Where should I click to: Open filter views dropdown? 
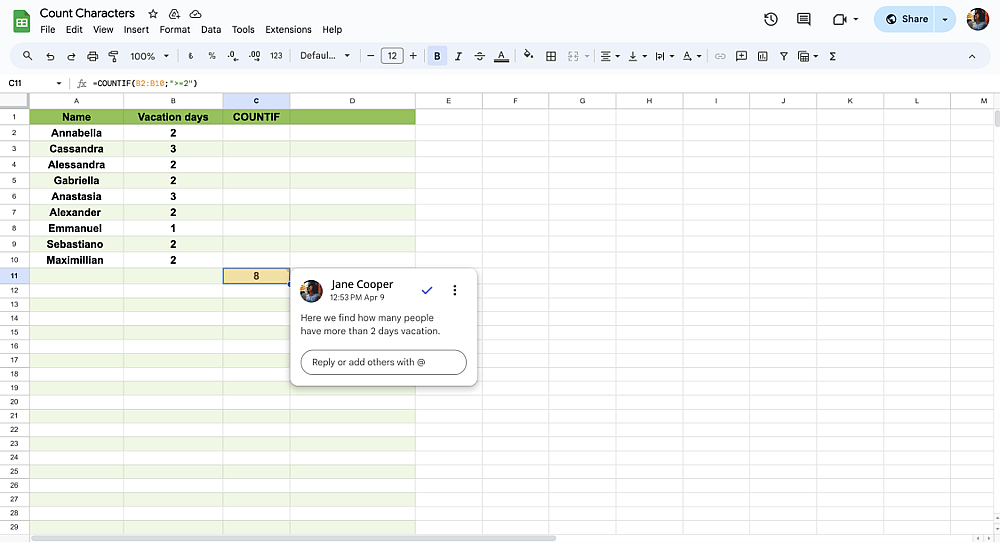808,56
